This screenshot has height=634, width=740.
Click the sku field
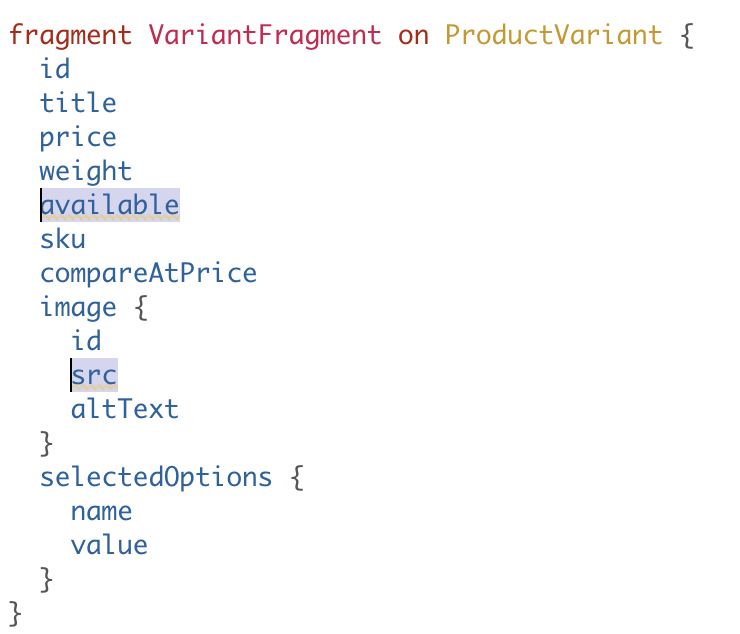[63, 239]
